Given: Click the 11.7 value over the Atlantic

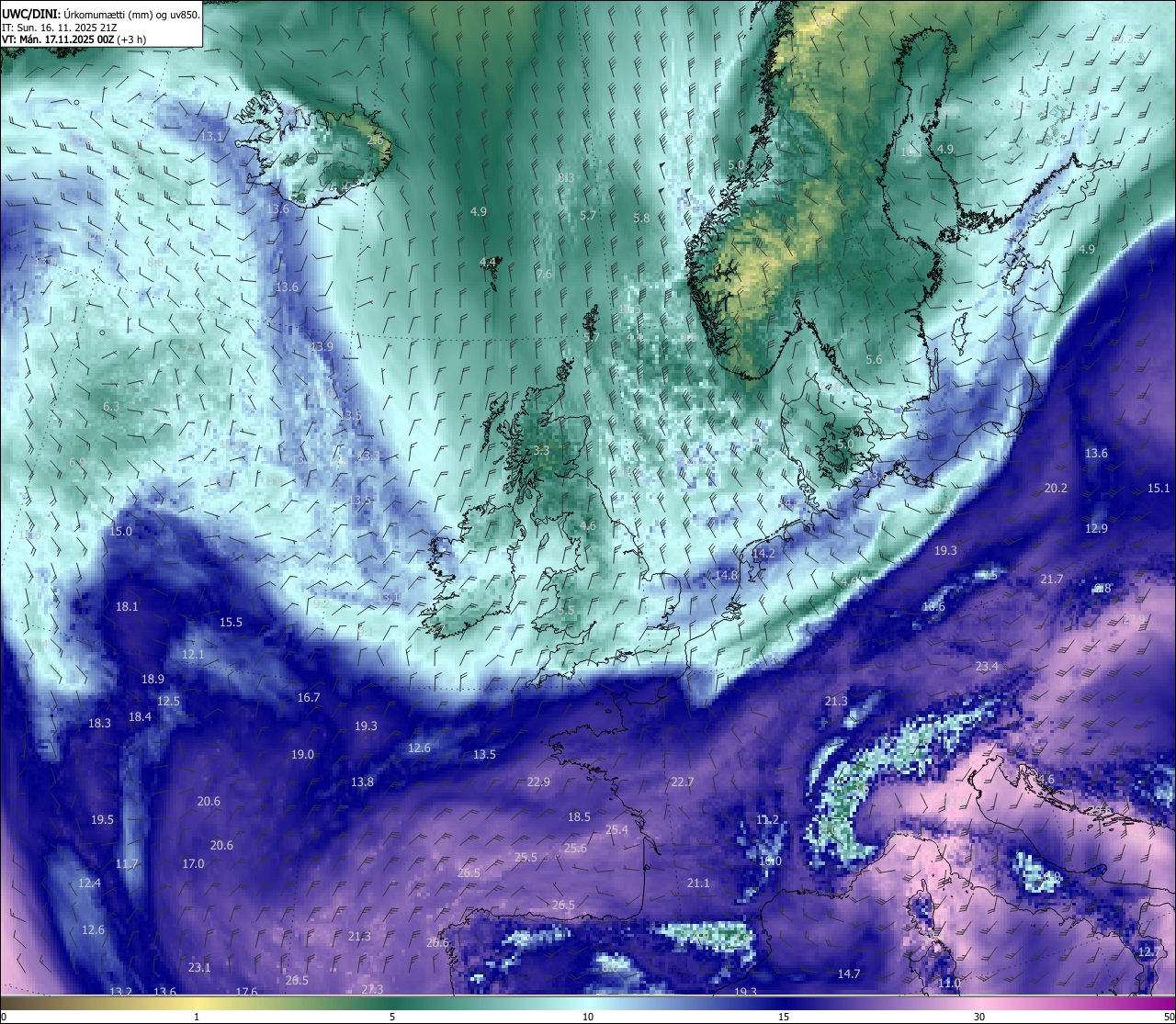Looking at the screenshot, I should 127,863.
